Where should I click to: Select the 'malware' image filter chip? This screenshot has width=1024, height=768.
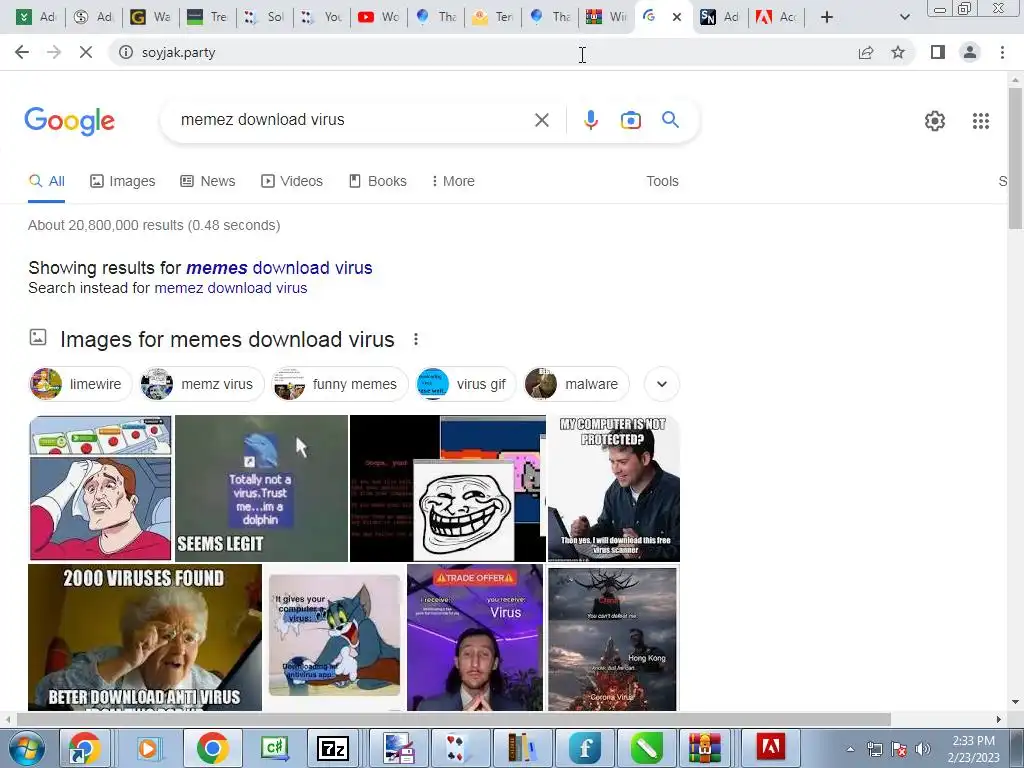577,384
